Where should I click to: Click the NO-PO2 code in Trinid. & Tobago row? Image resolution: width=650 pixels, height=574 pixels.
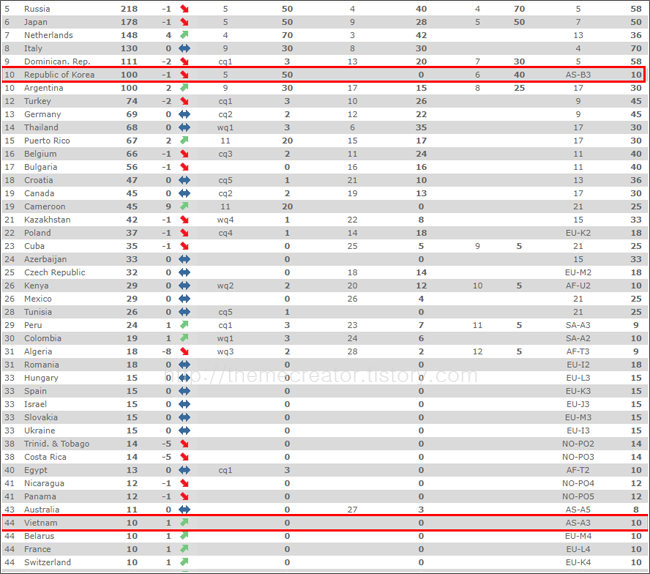pyautogui.click(x=578, y=444)
